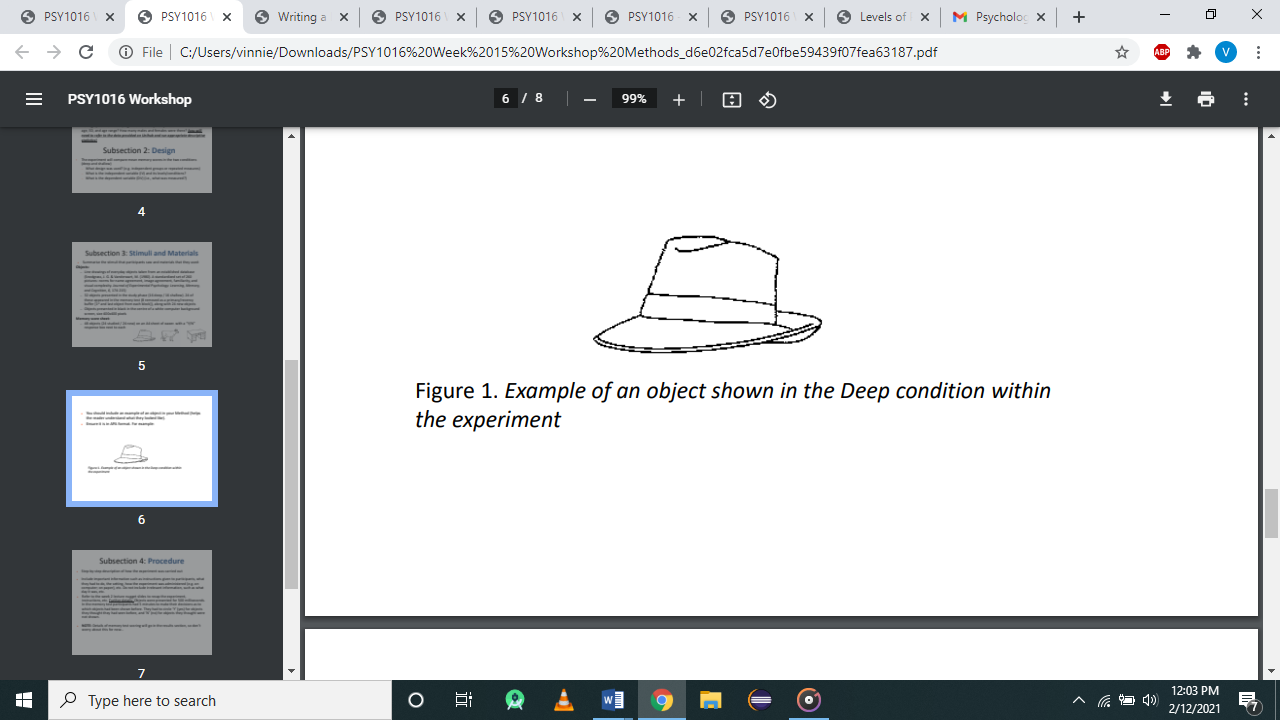Click the fit to page icon
This screenshot has height=720, width=1280.
click(x=732, y=99)
